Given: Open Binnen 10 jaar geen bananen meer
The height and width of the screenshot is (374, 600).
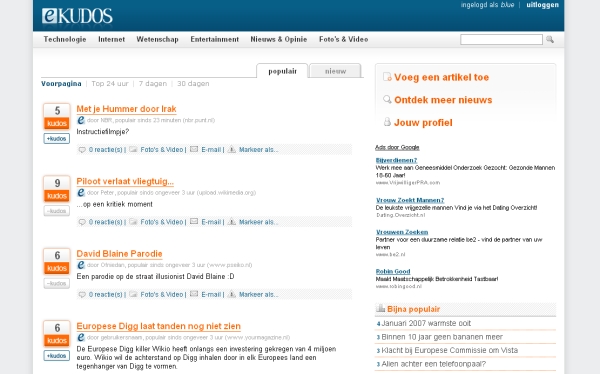Looking at the screenshot, I should pyautogui.click(x=442, y=337).
